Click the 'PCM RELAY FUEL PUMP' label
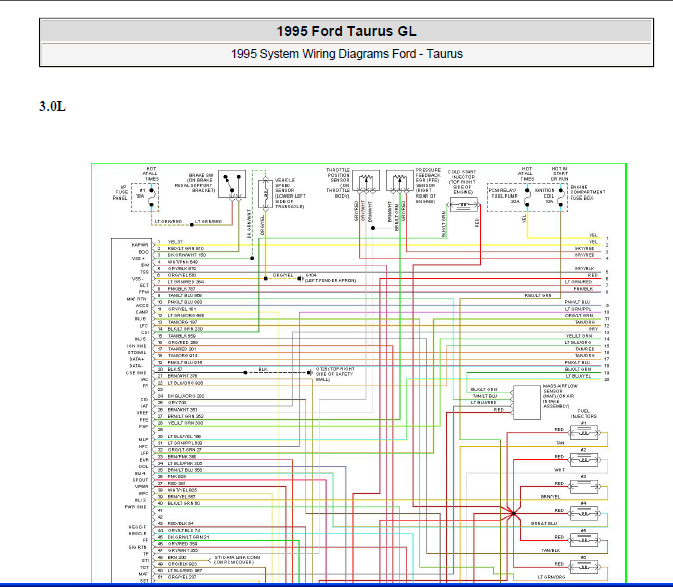 click(x=504, y=195)
